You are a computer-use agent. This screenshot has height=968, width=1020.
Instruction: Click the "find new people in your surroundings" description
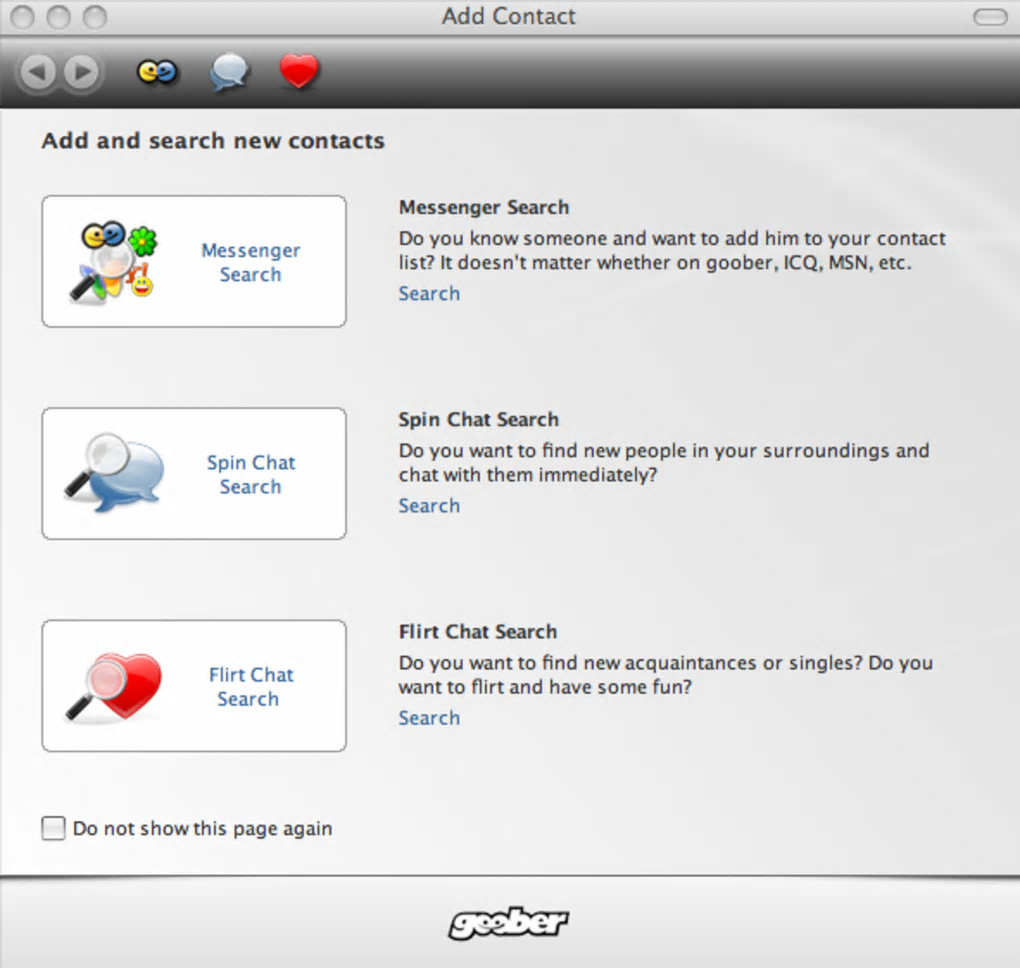tap(664, 463)
